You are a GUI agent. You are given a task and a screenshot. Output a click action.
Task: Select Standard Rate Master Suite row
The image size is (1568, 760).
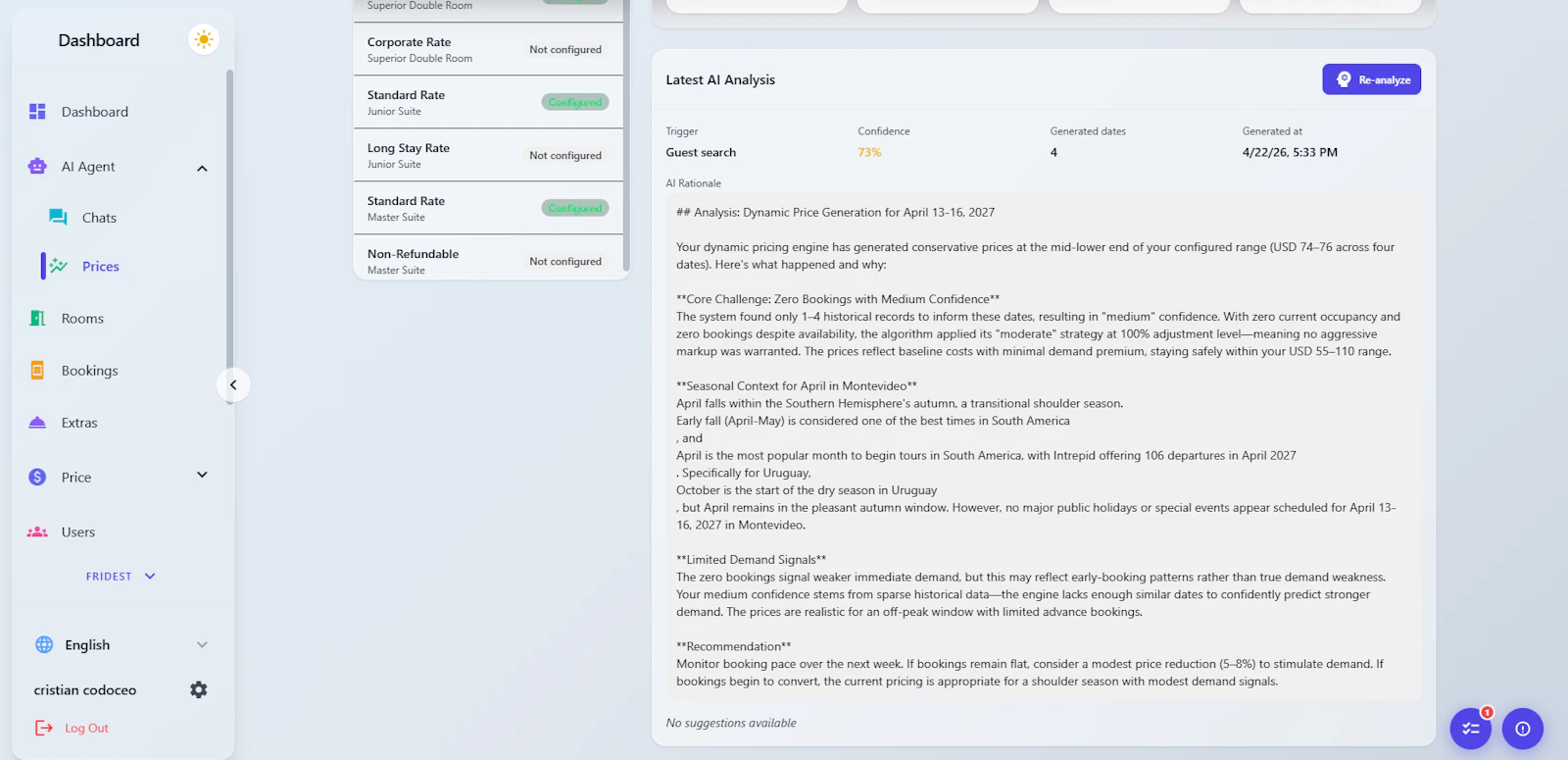click(488, 208)
